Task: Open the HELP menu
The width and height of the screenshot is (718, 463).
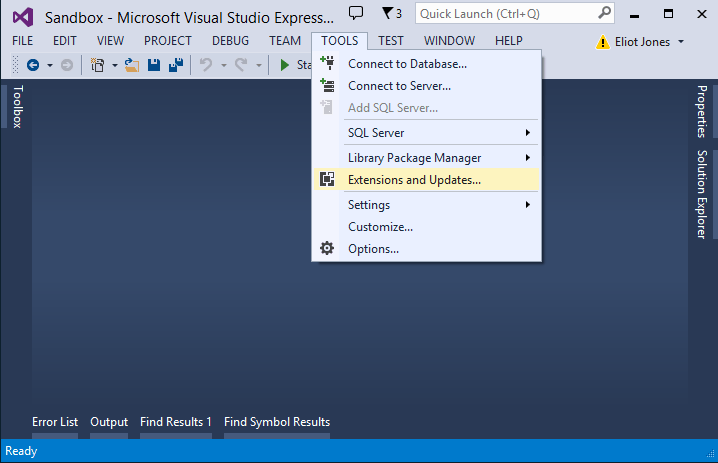Action: click(x=509, y=41)
